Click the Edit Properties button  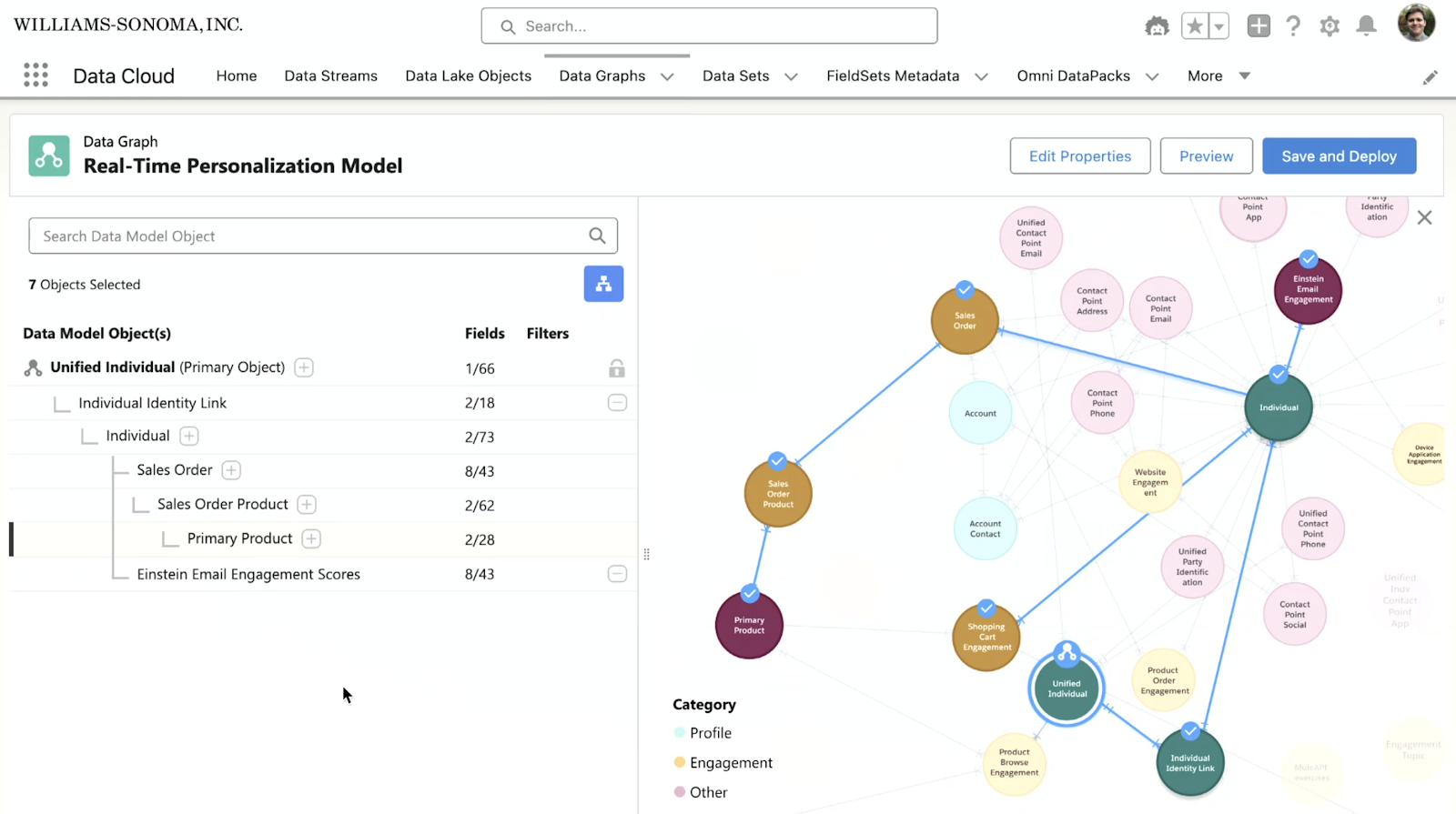pyautogui.click(x=1080, y=156)
